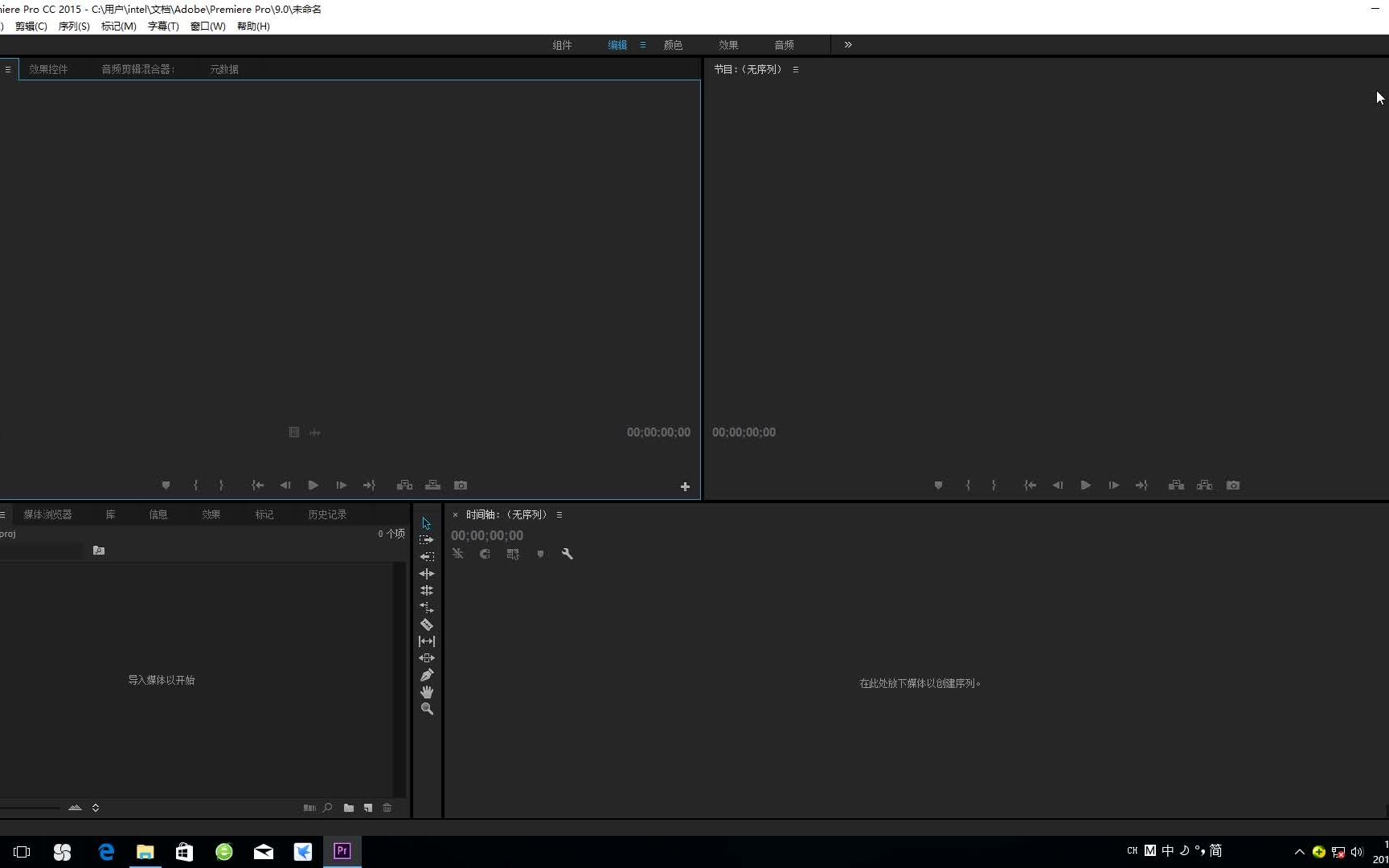The width and height of the screenshot is (1389, 868).
Task: Toggle Linked Selection in timeline
Action: coord(513,554)
